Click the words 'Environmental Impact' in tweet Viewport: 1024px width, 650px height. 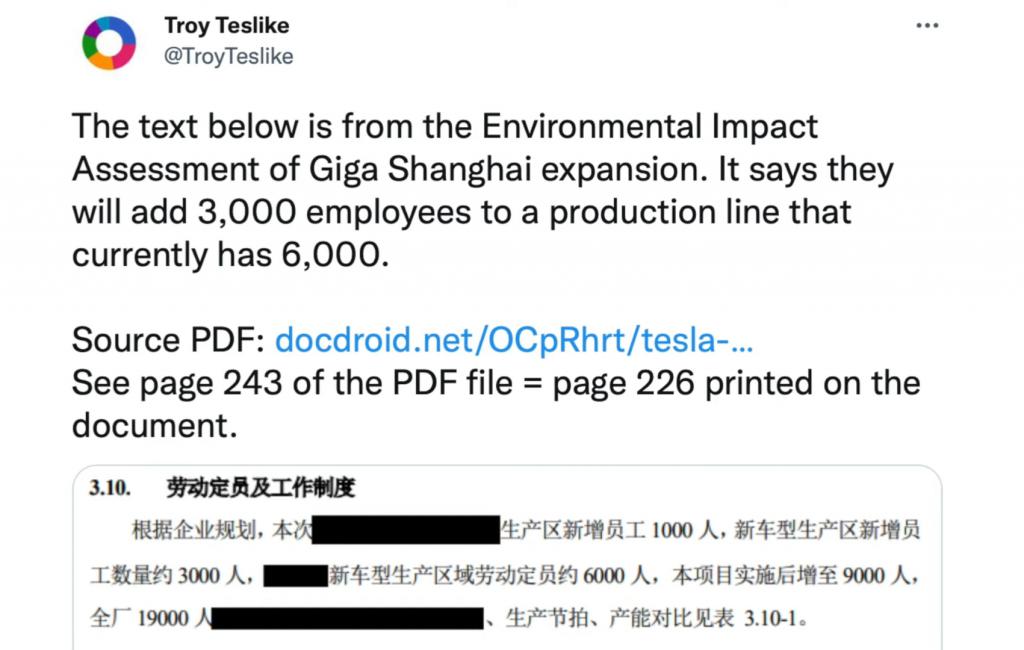(650, 127)
